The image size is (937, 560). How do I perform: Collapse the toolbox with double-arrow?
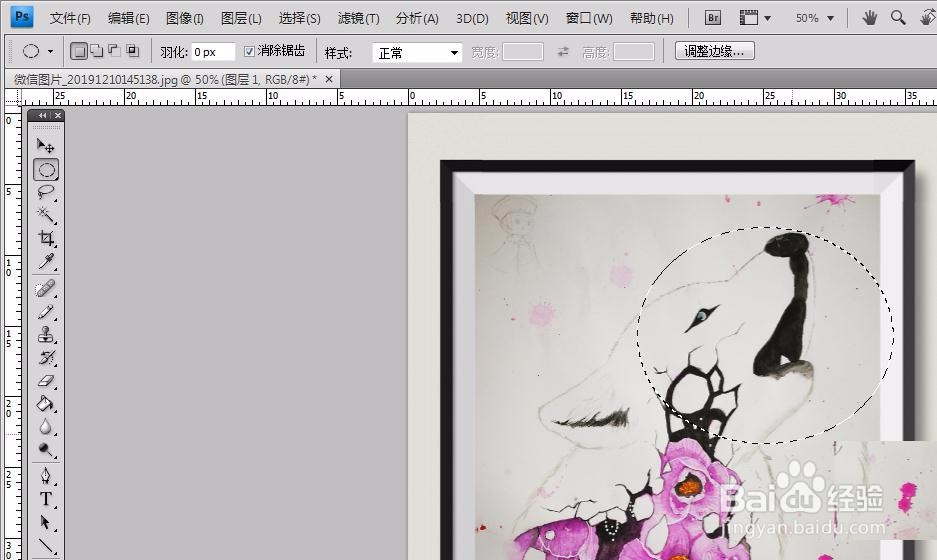pos(42,115)
